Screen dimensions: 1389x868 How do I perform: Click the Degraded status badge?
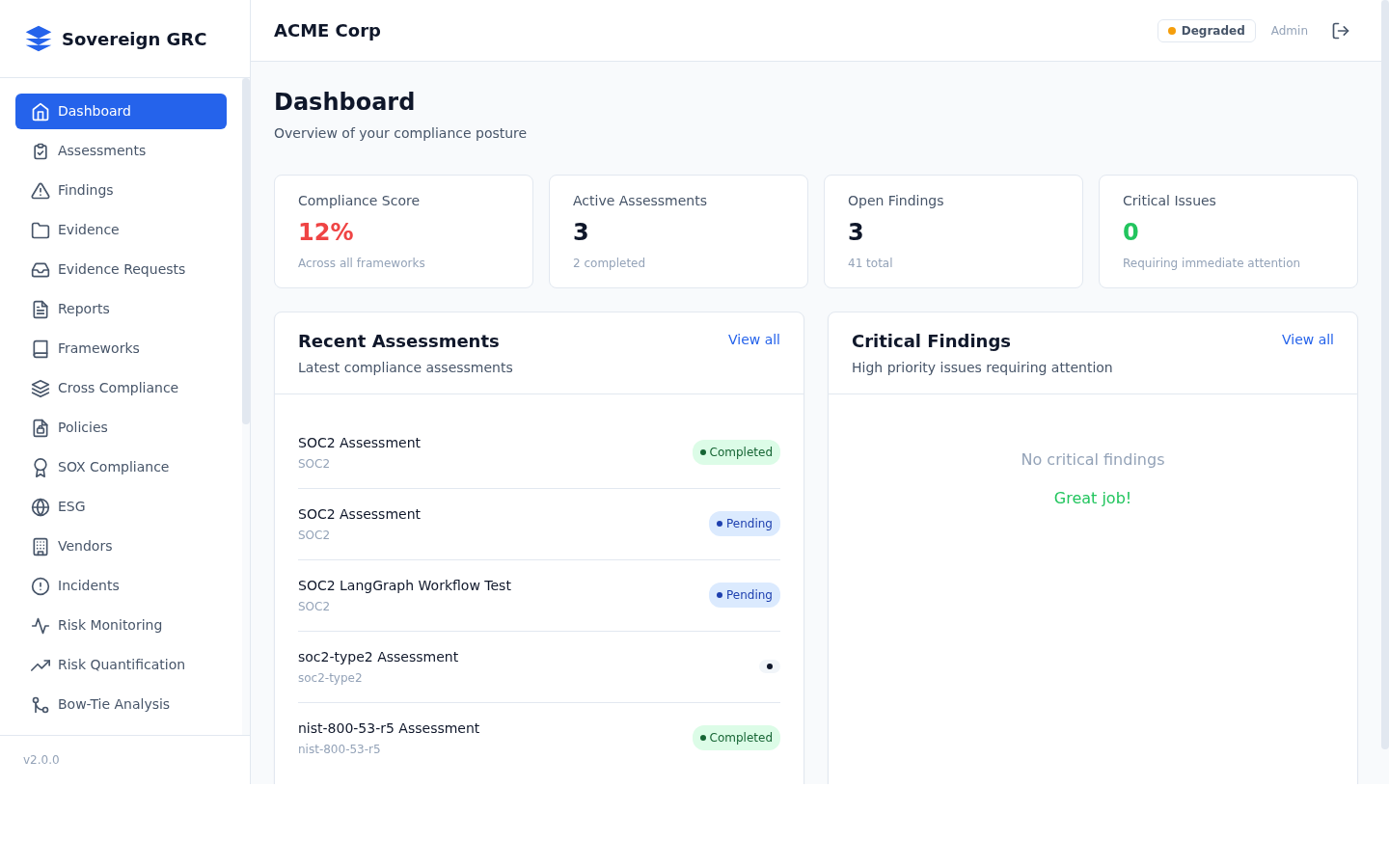[1206, 30]
